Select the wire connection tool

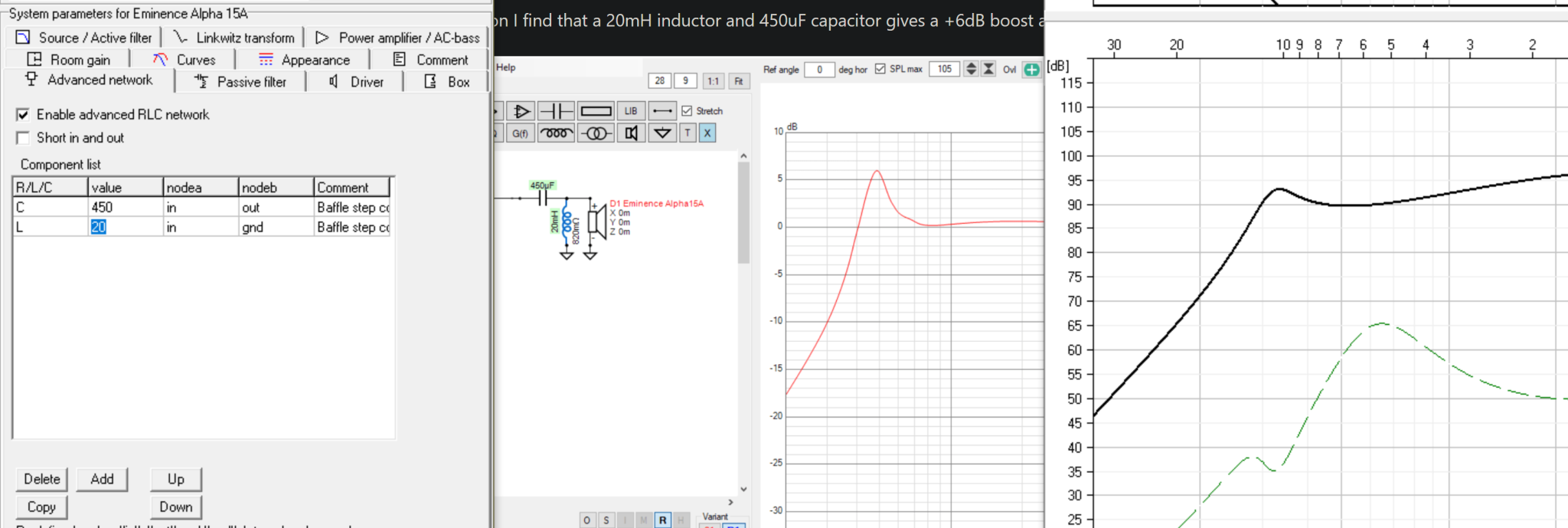662,111
